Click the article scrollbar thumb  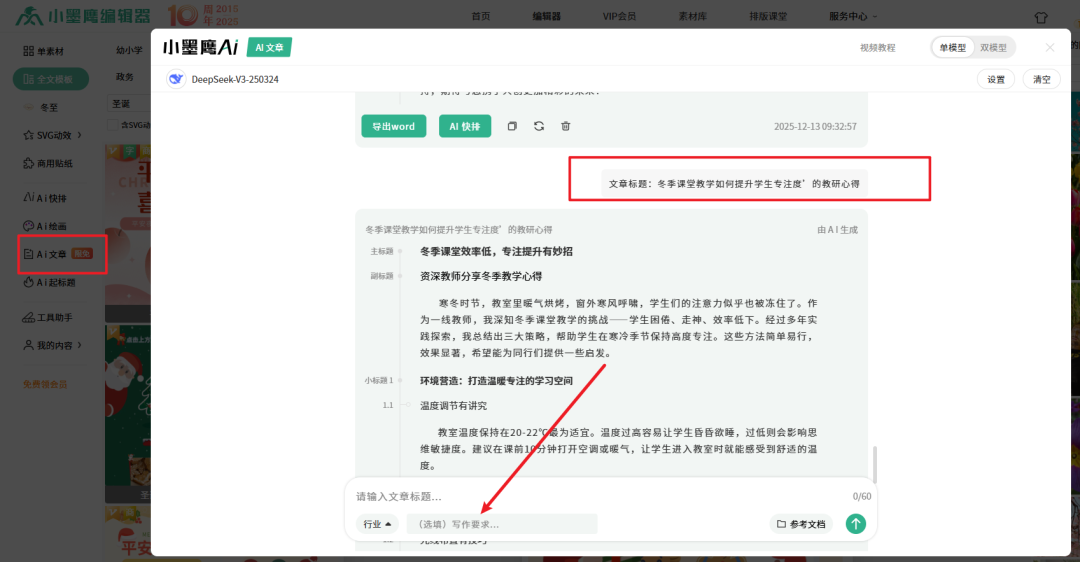click(x=875, y=465)
